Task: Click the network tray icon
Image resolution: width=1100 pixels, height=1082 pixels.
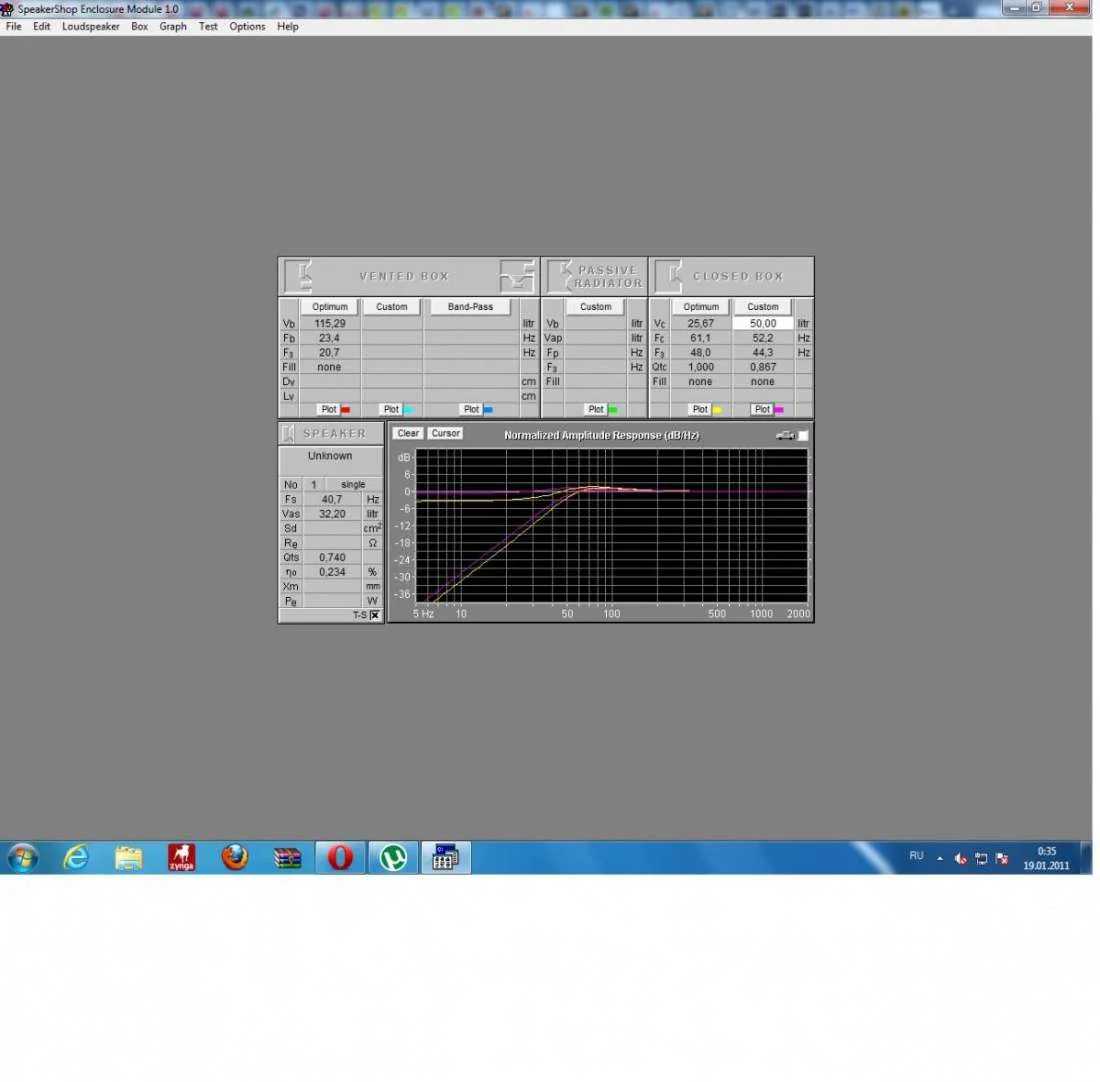Action: click(981, 858)
